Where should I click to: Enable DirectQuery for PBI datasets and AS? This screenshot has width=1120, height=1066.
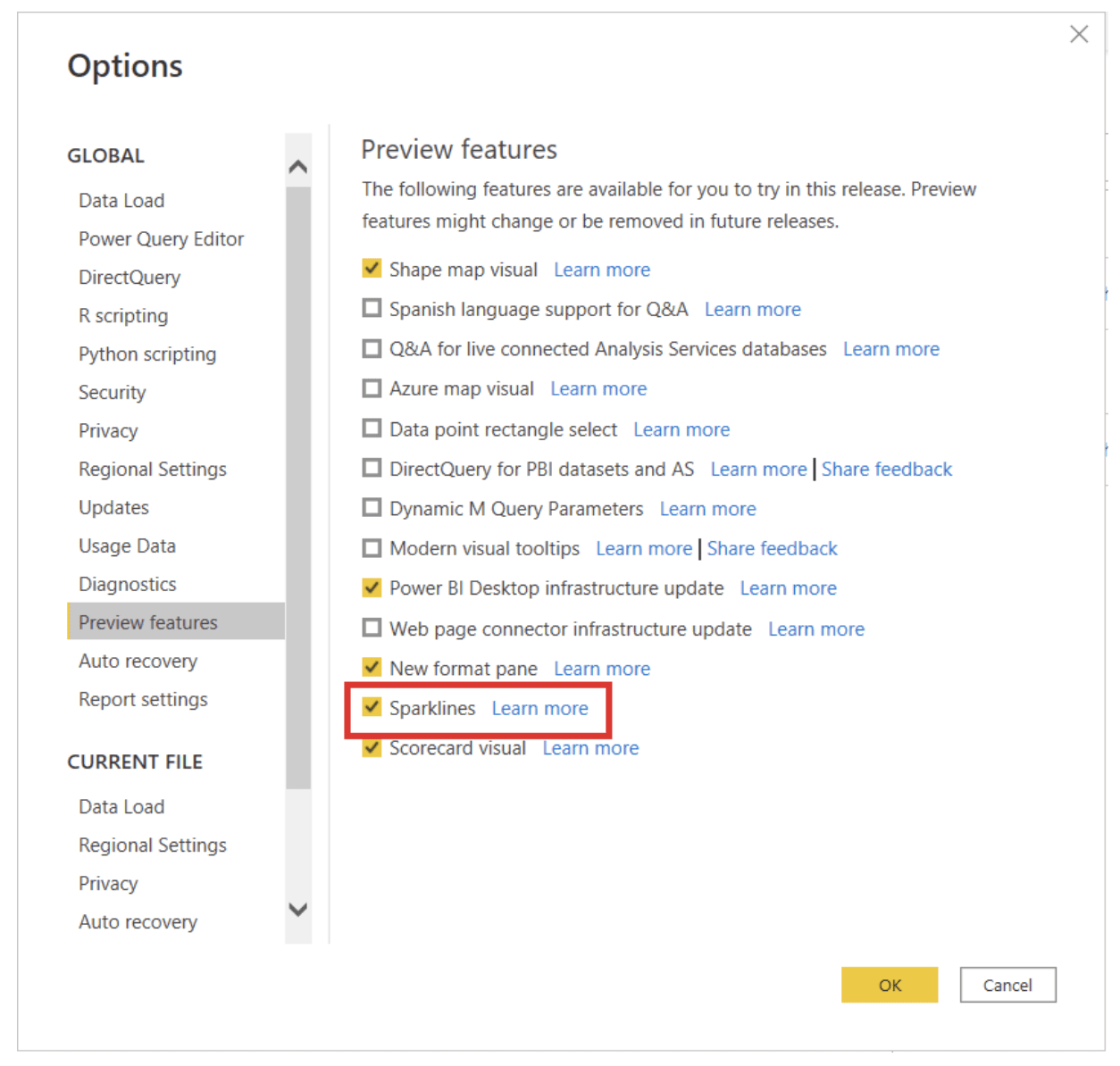[x=372, y=468]
